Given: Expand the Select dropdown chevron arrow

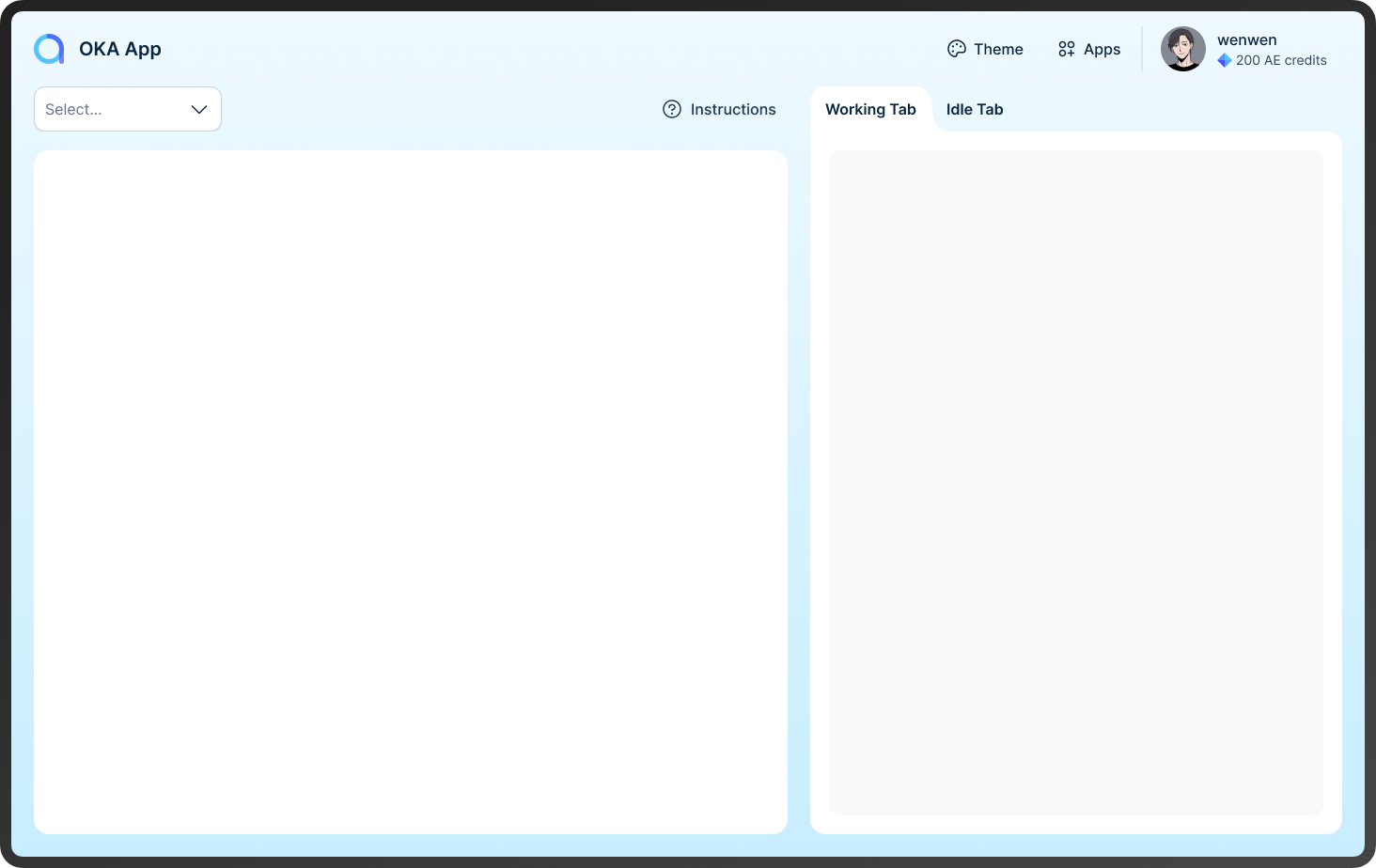Looking at the screenshot, I should click(x=199, y=109).
